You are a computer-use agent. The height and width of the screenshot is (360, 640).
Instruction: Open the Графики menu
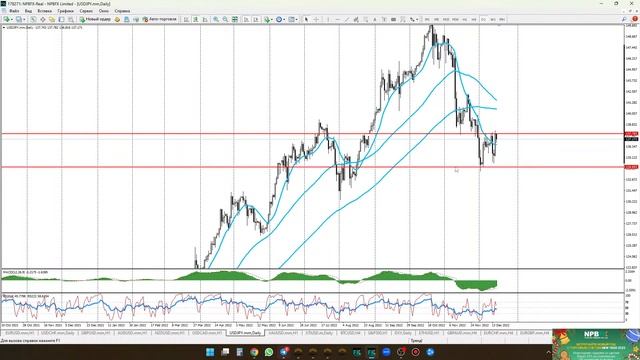pyautogui.click(x=65, y=11)
